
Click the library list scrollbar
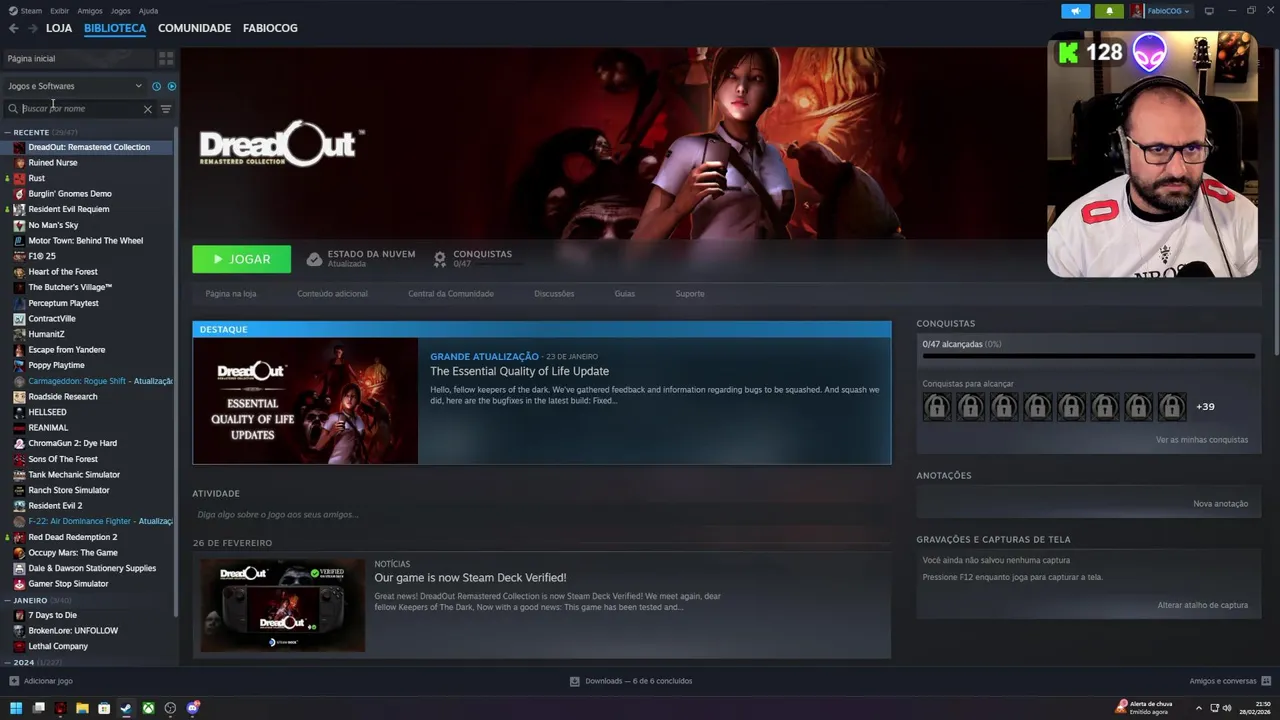[176, 370]
